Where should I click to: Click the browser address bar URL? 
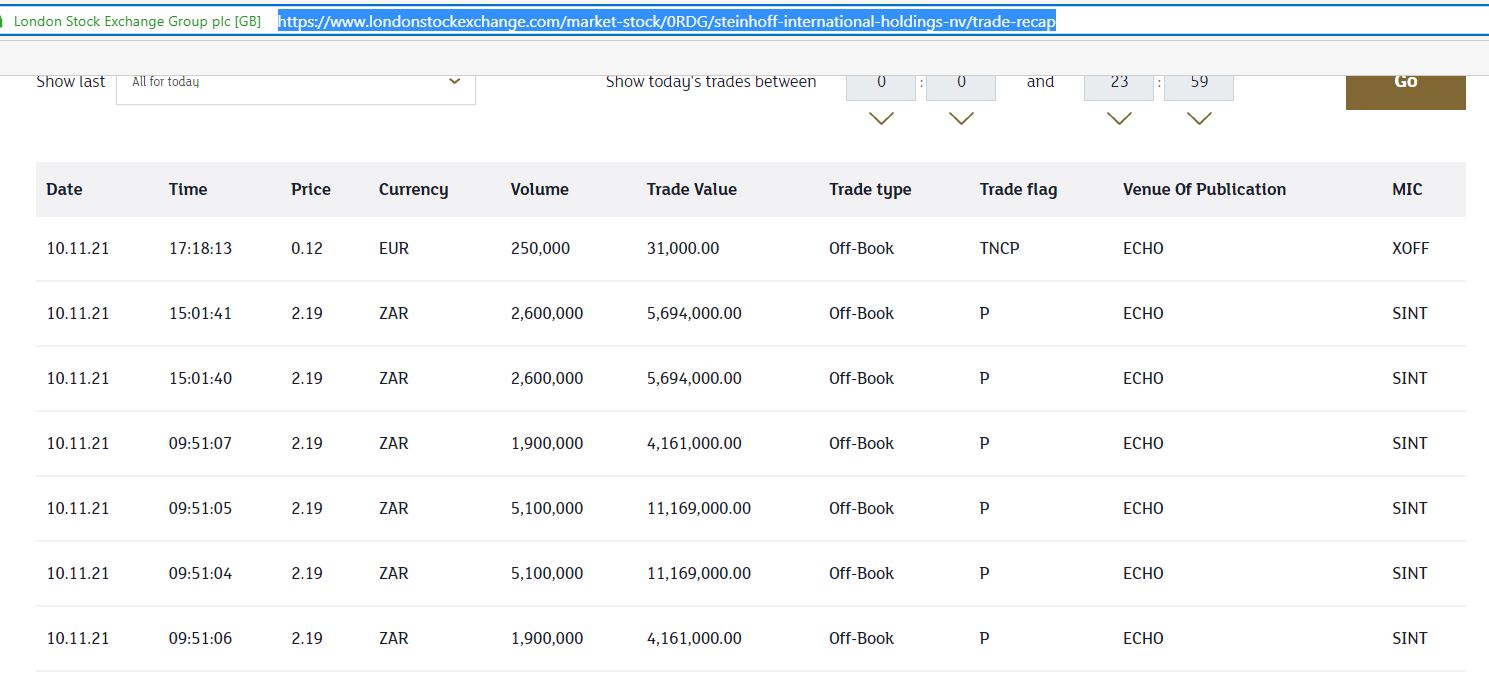pos(667,21)
